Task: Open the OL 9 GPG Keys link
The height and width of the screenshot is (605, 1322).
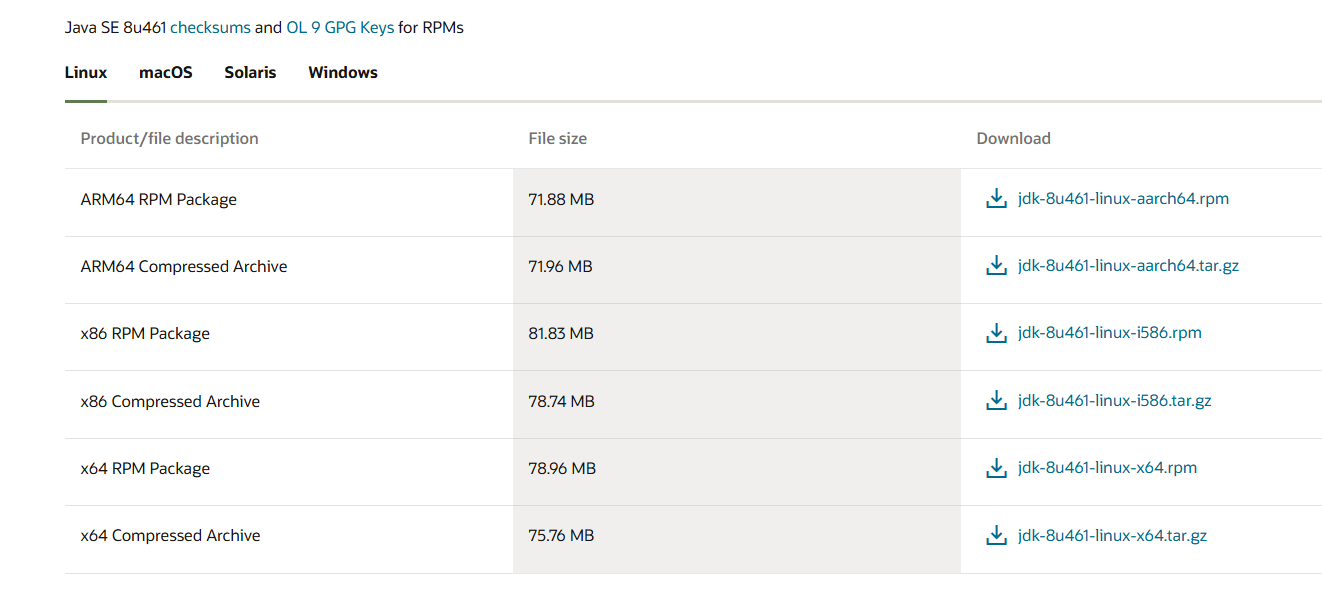Action: [x=340, y=28]
